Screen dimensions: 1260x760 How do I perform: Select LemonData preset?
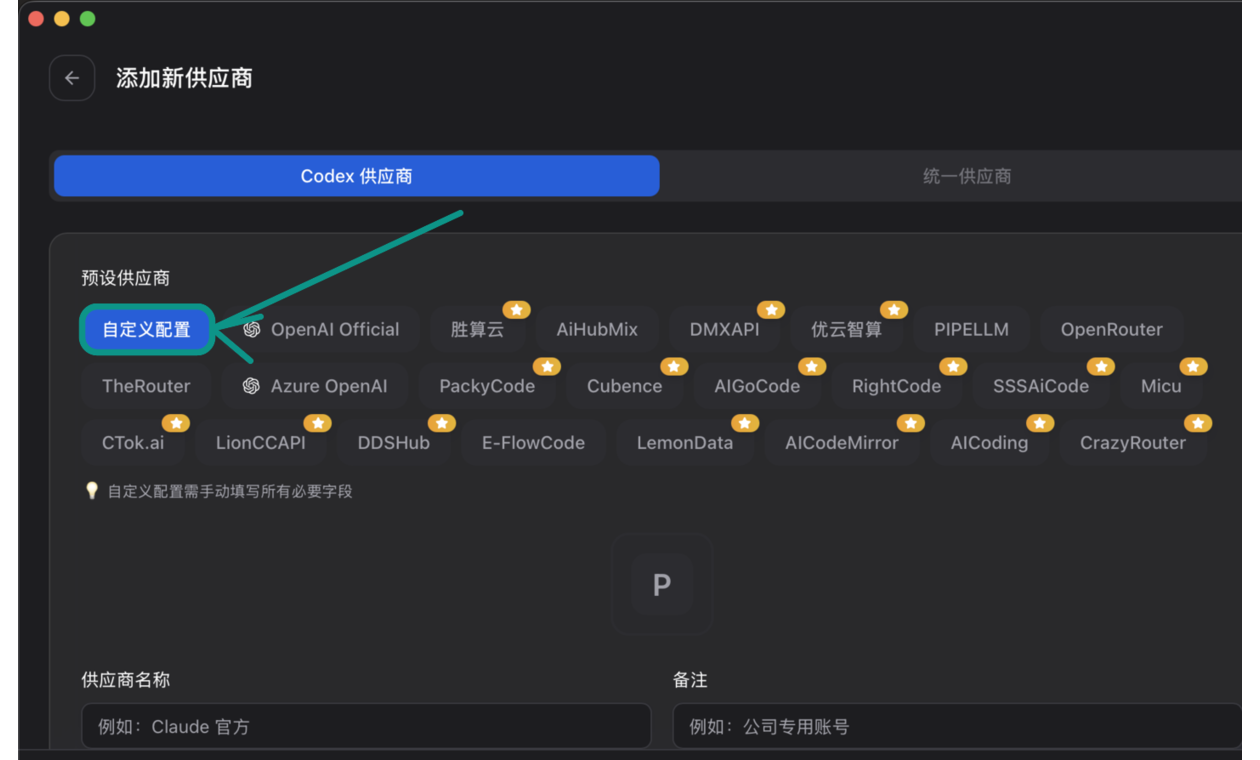(685, 443)
